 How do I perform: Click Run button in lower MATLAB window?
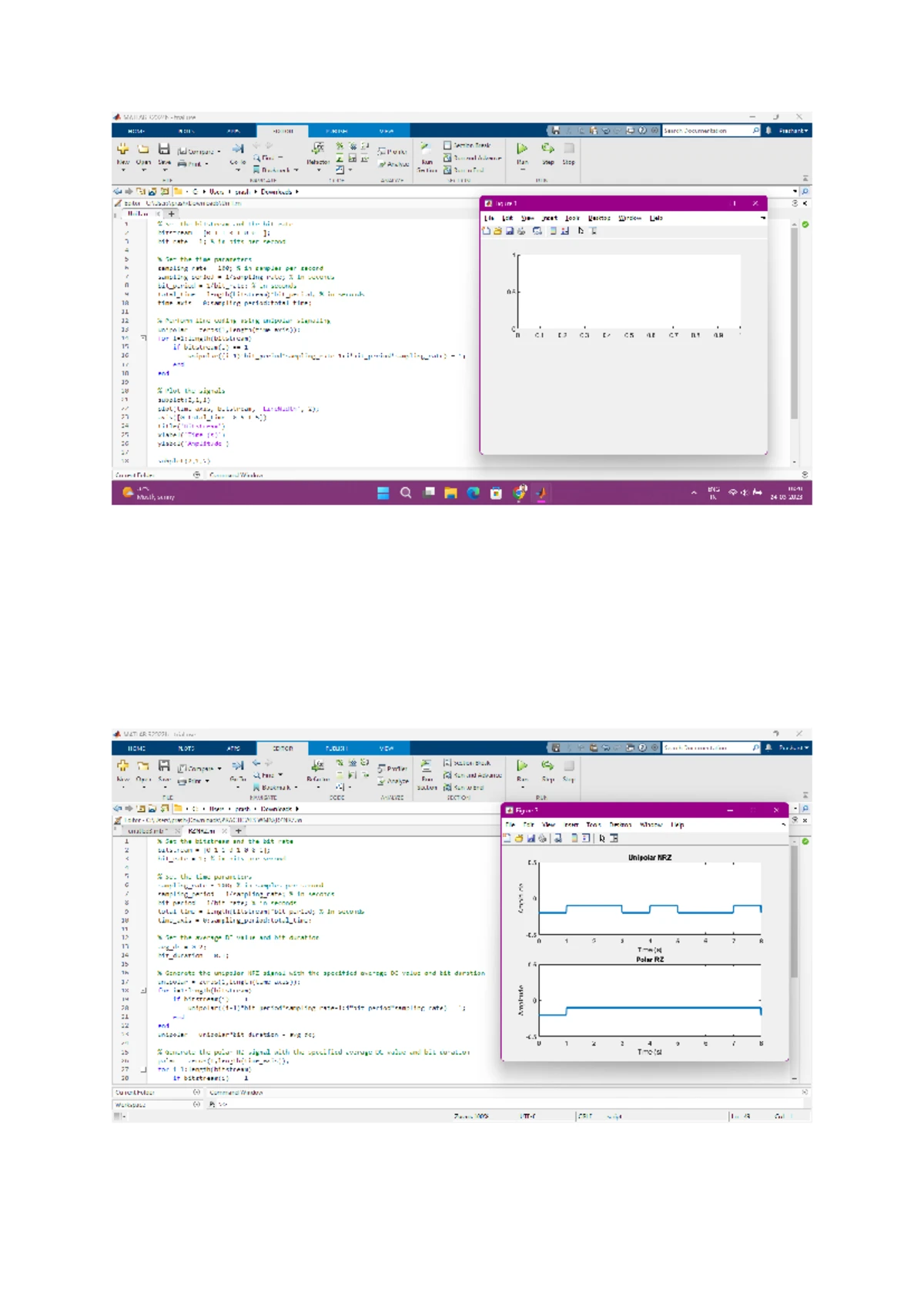tap(522, 765)
